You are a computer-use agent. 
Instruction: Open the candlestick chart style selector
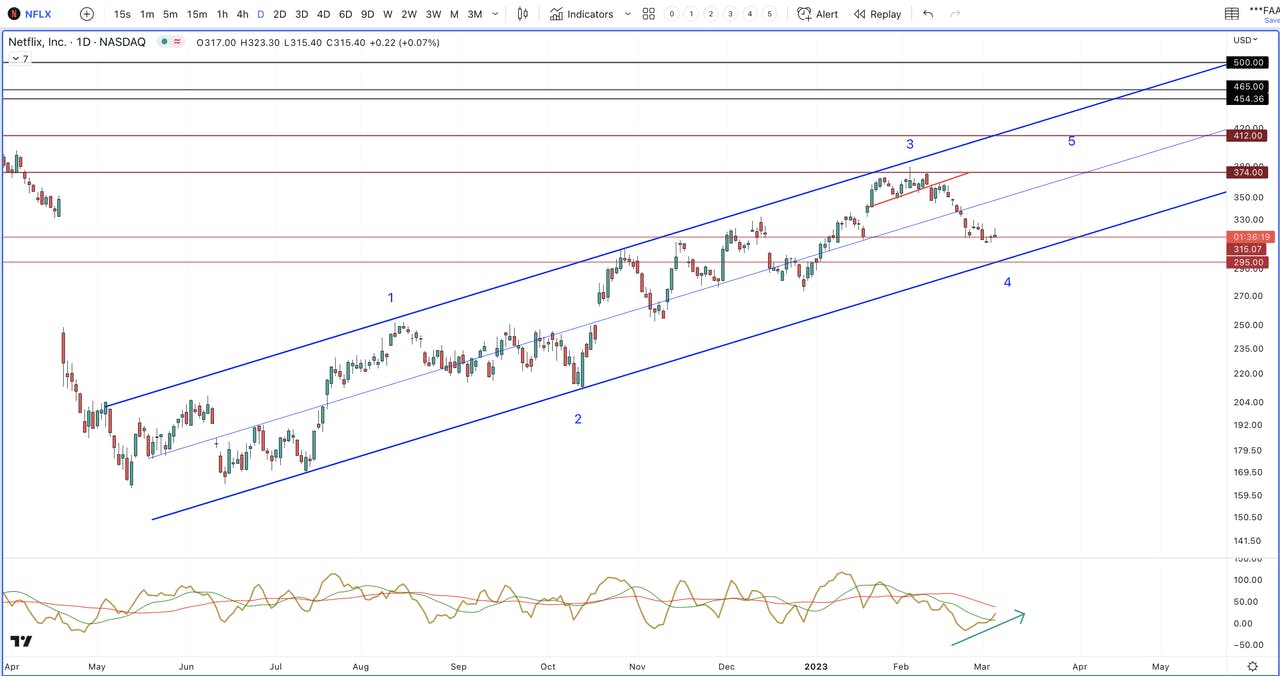coord(523,14)
